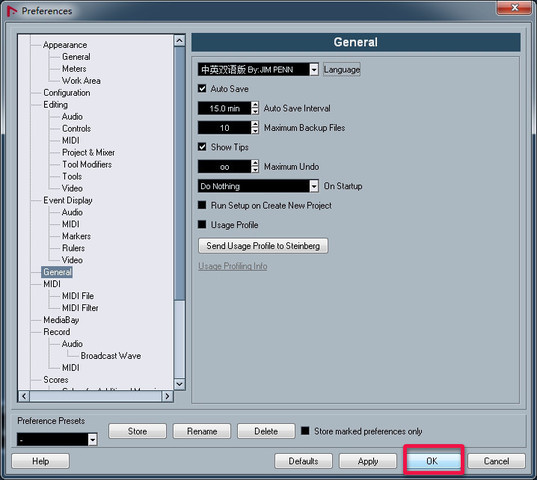
Task: Select MediaBay in the preferences tree
Action: (61, 320)
